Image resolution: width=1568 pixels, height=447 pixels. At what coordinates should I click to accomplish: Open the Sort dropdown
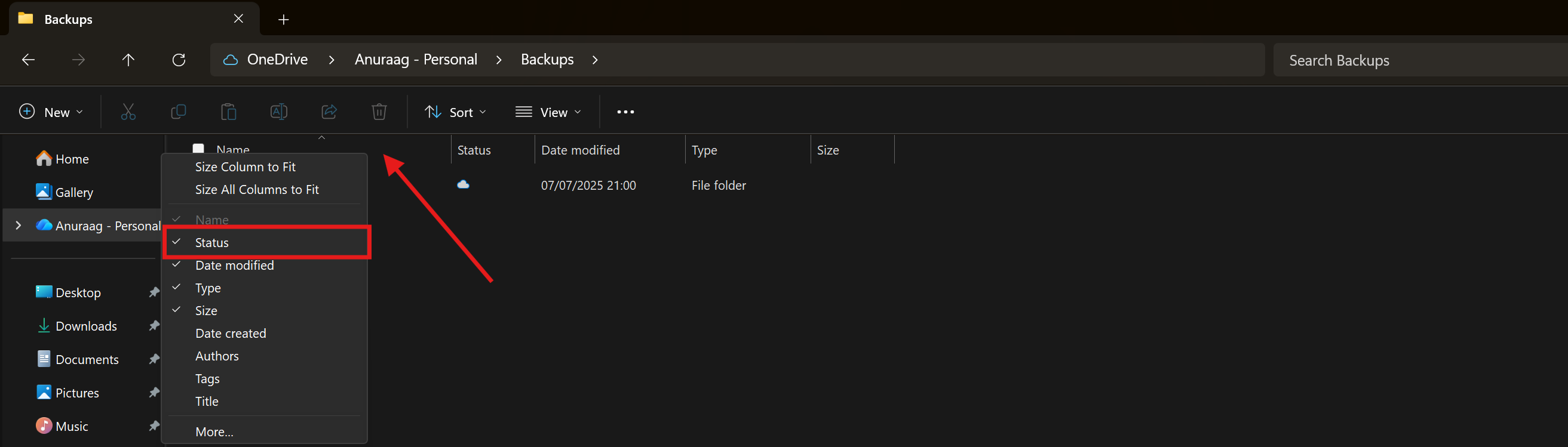click(456, 112)
